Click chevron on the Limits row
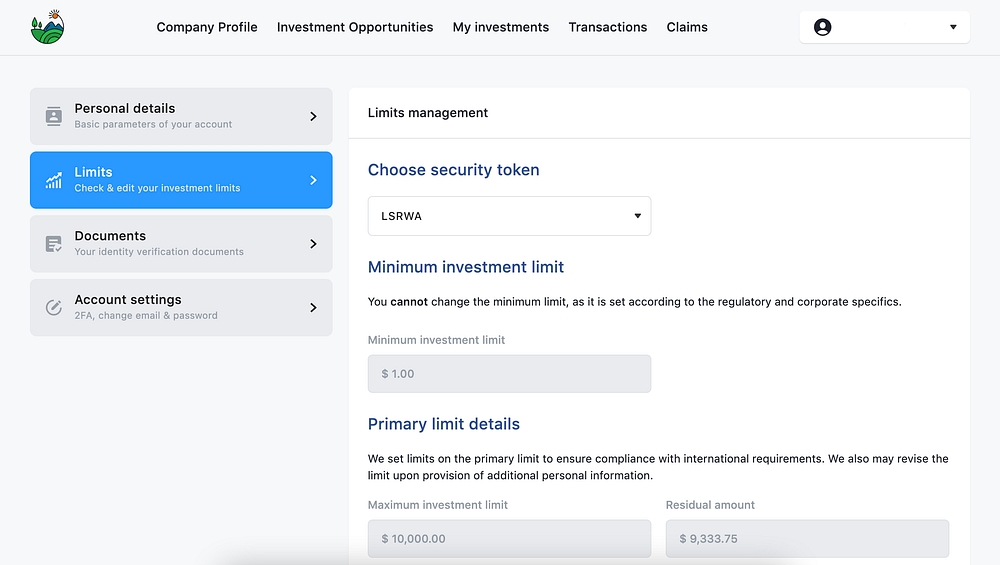Screen dimensions: 1000x565 (x=313, y=180)
